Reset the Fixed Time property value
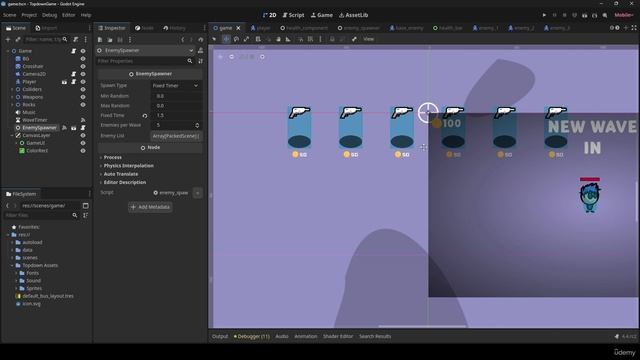 point(144,116)
